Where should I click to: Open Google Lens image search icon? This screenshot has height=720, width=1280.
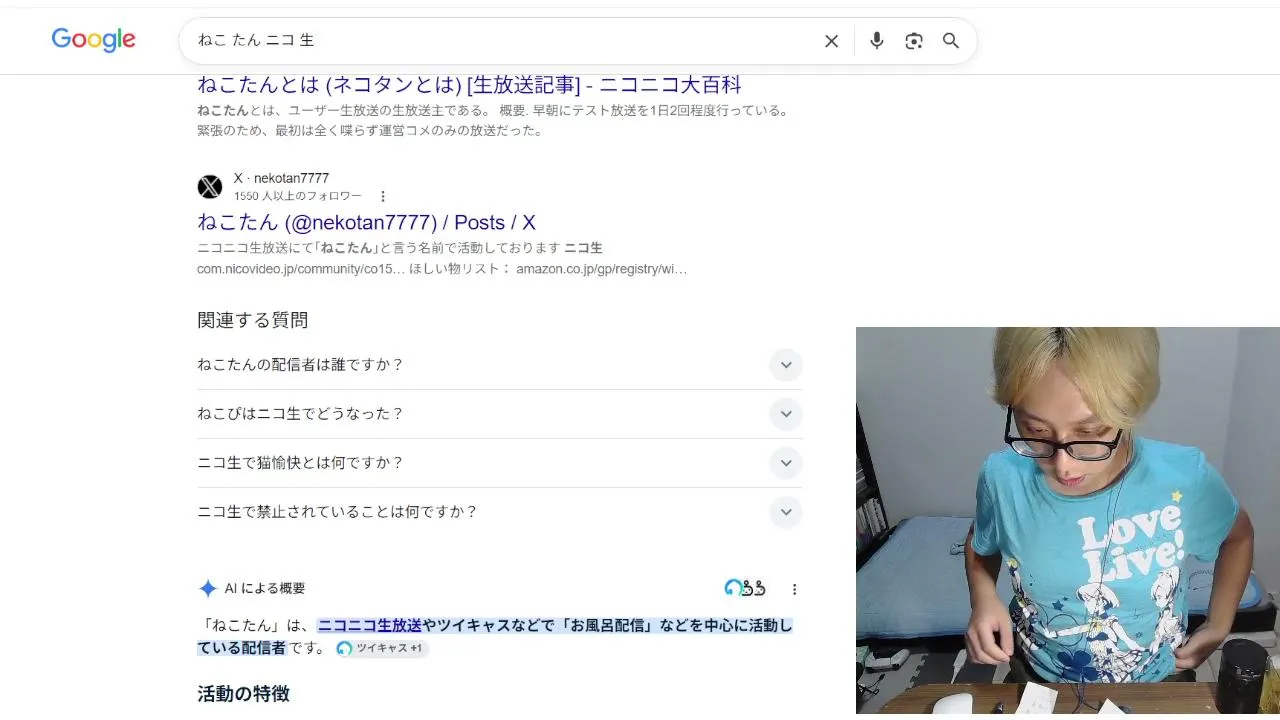914,41
